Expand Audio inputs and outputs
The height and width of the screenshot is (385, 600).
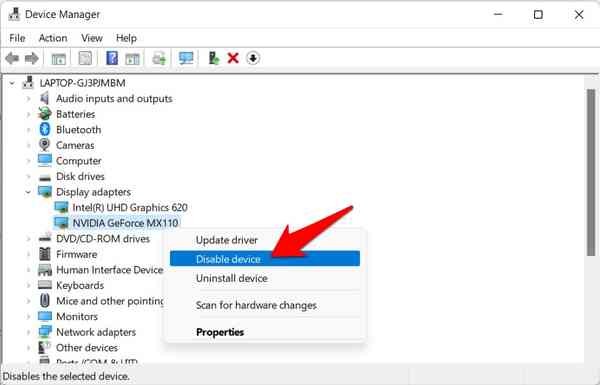point(28,99)
